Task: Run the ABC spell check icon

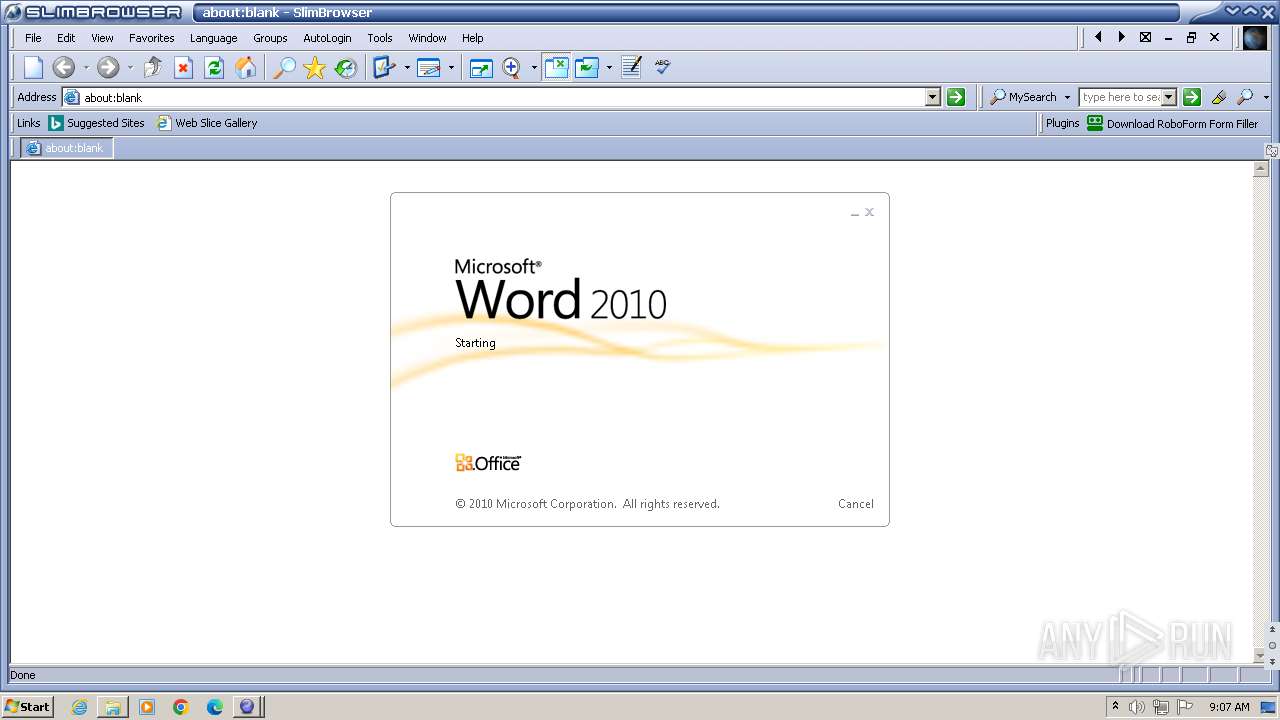Action: pos(662,67)
